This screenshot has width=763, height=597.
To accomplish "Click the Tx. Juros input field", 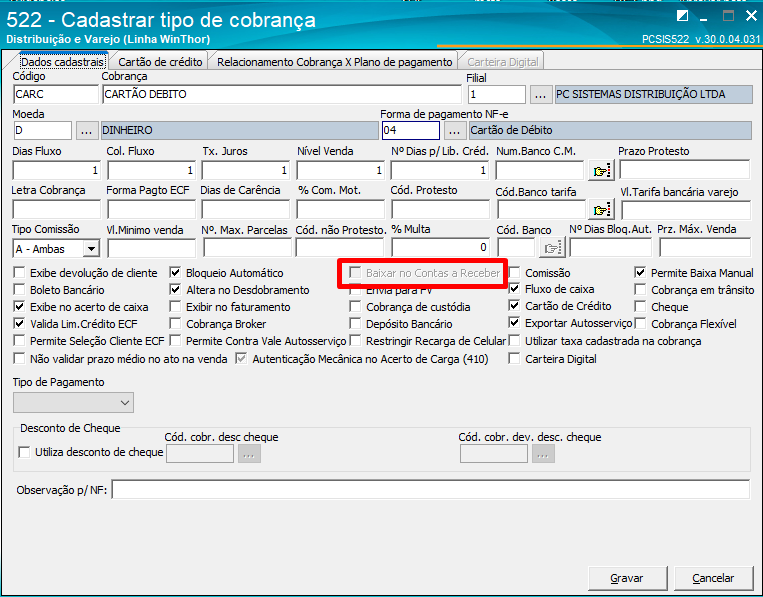I will point(246,170).
